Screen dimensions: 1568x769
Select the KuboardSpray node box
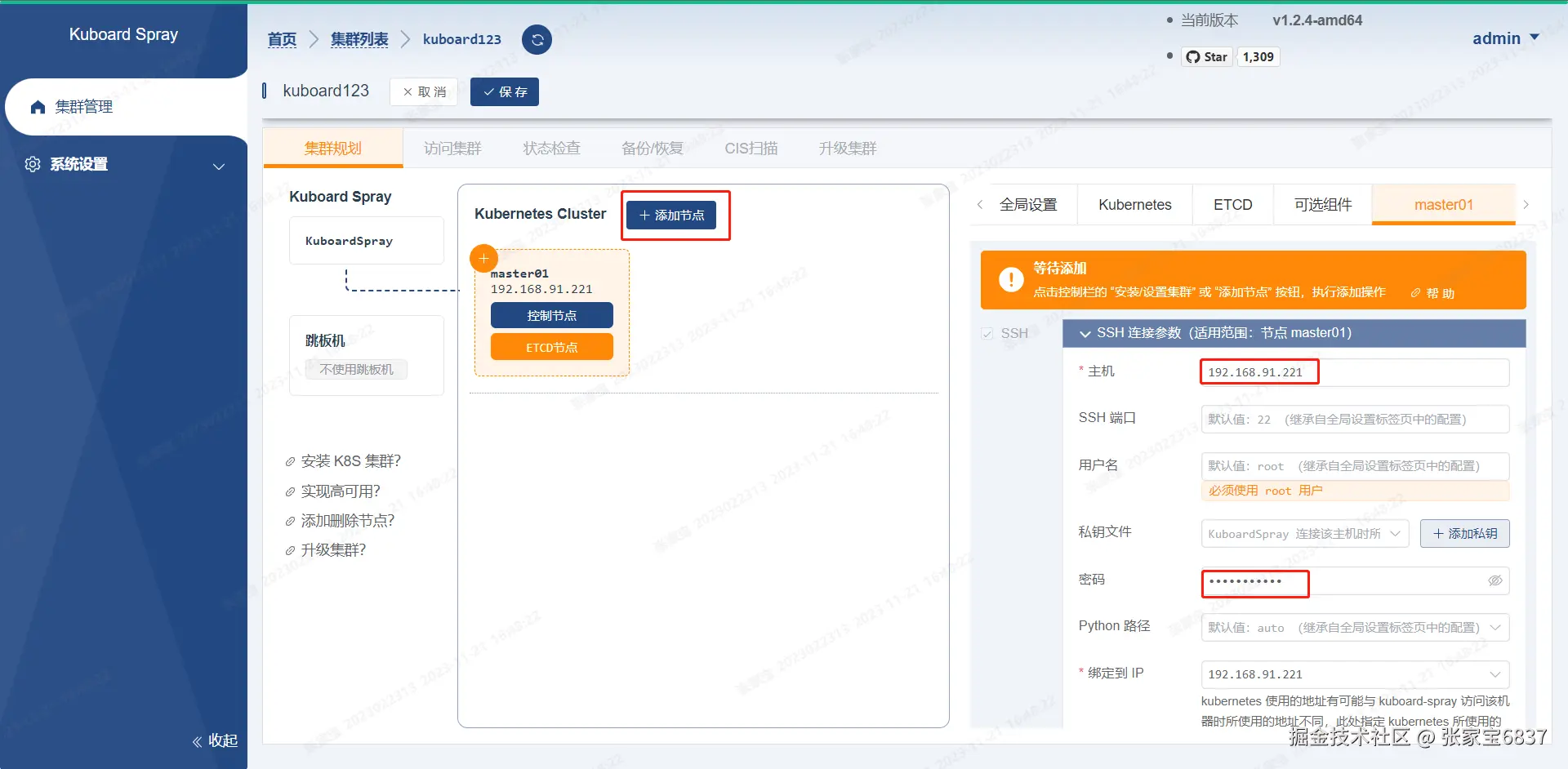(367, 241)
